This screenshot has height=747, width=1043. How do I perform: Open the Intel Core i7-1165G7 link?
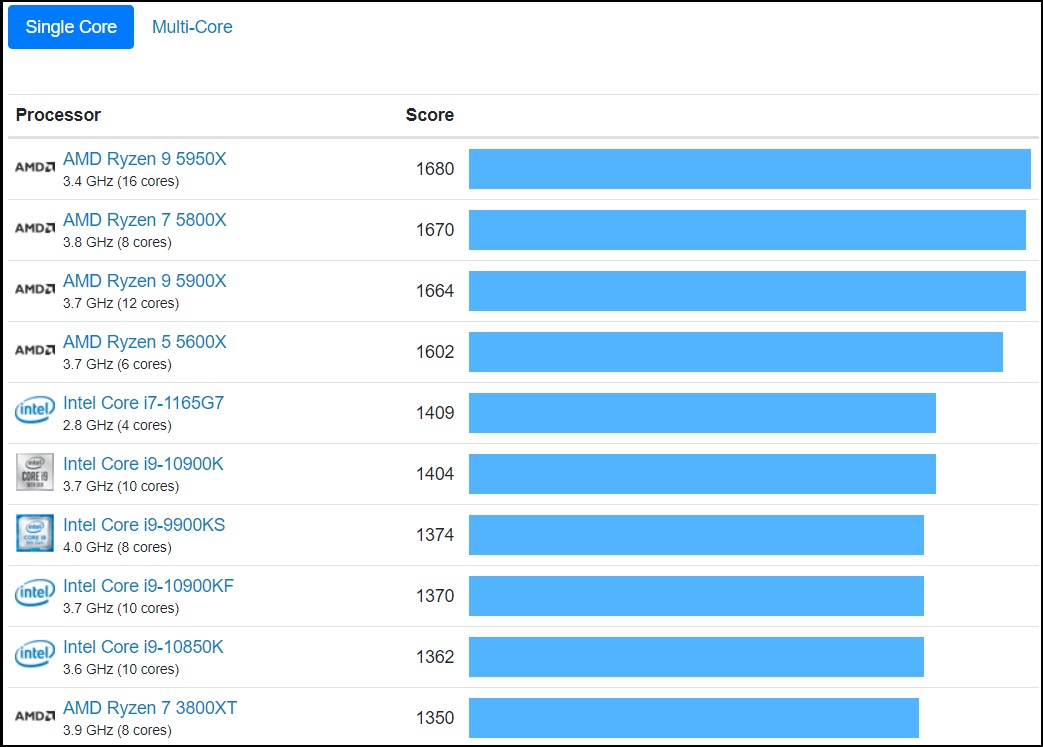coord(143,403)
